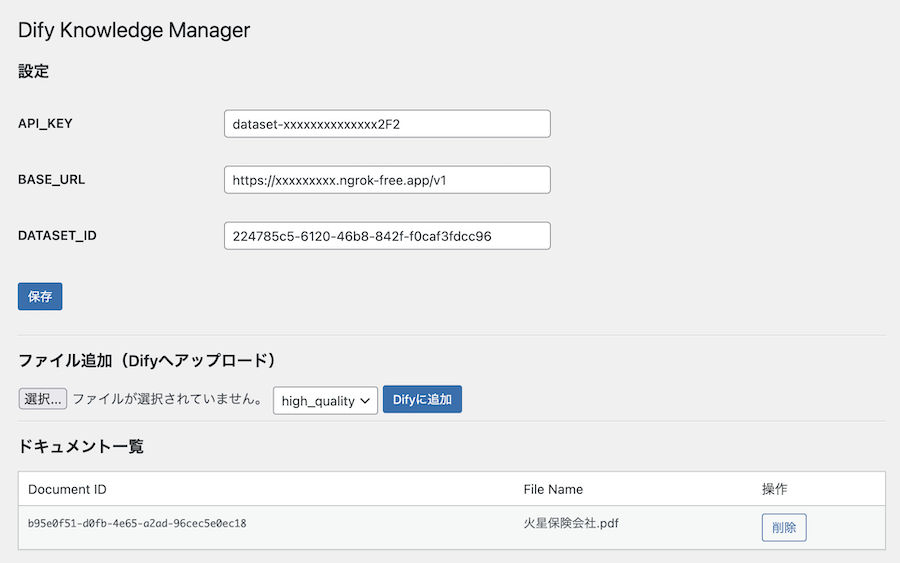The image size is (900, 563).
Task: Click the DATASET_ID field label
Action: tap(57, 235)
